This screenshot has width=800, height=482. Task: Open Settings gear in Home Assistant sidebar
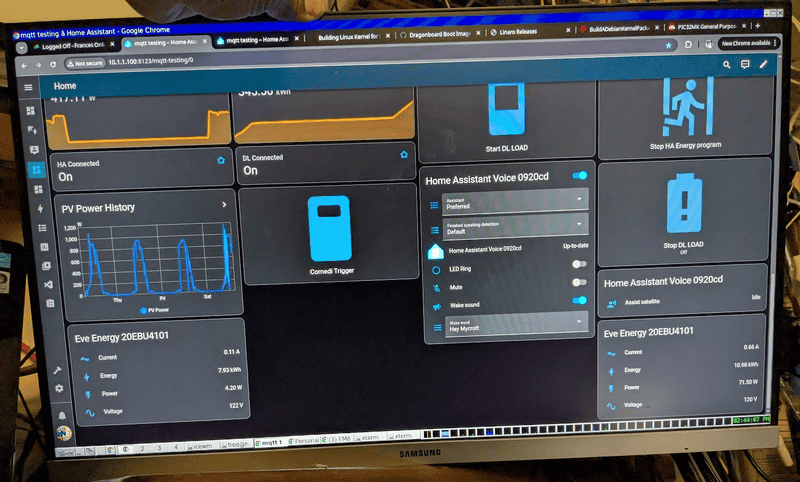click(59, 389)
